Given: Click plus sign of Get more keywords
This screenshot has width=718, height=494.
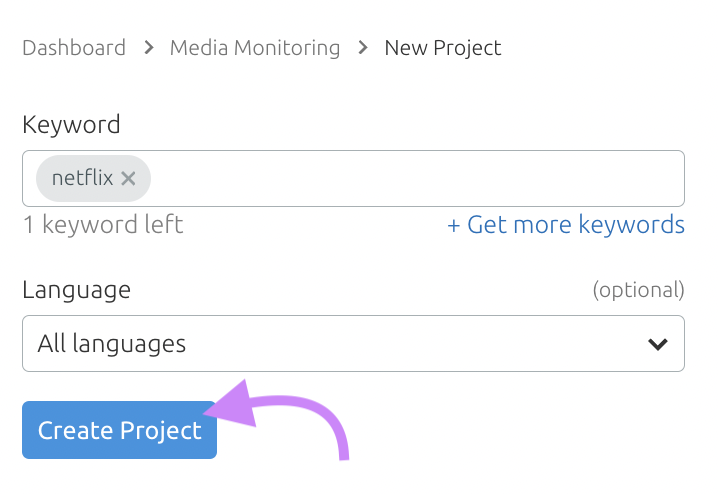Looking at the screenshot, I should click(454, 224).
